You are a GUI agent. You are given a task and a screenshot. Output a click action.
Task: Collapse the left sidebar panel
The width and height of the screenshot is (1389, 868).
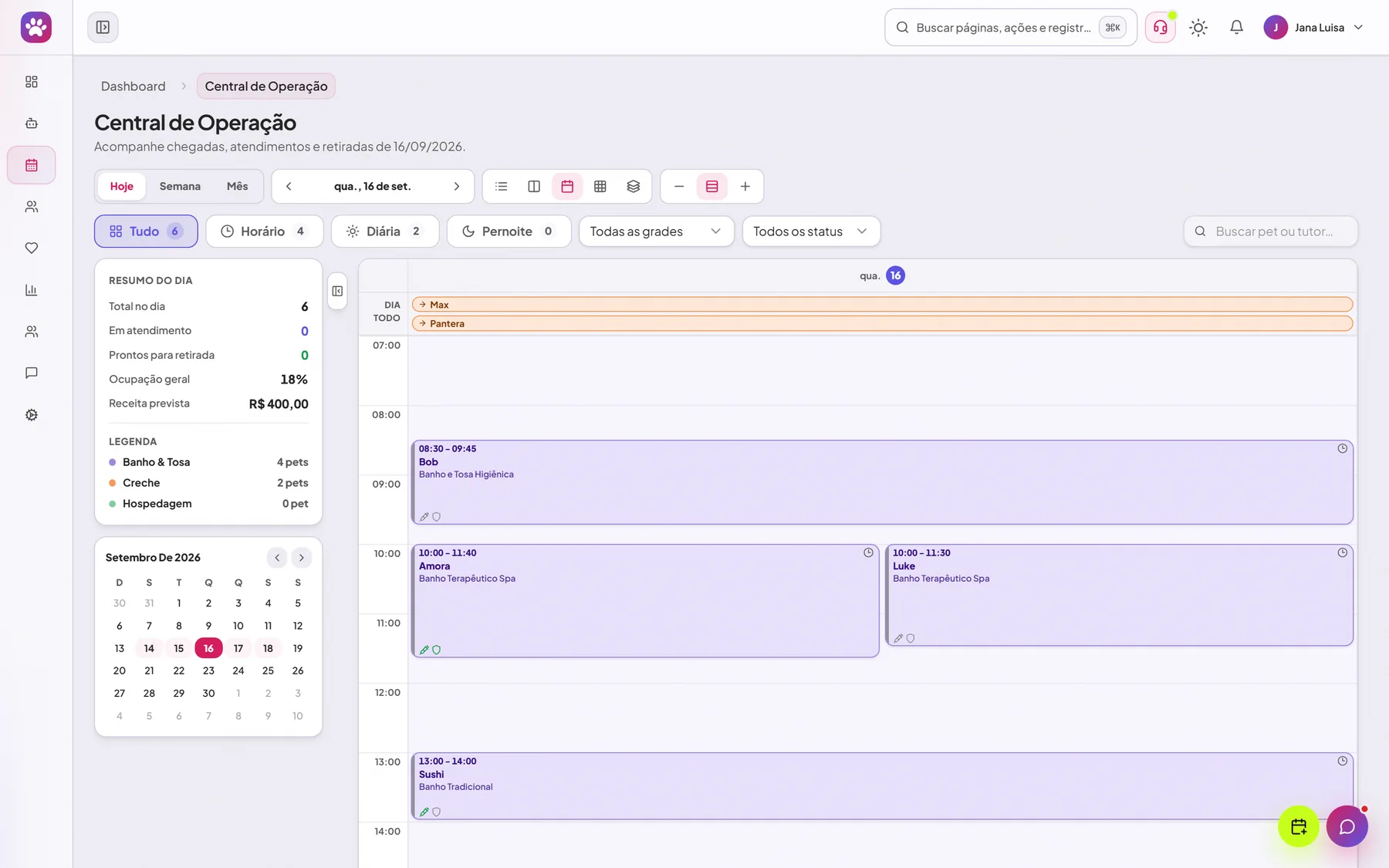click(x=103, y=28)
